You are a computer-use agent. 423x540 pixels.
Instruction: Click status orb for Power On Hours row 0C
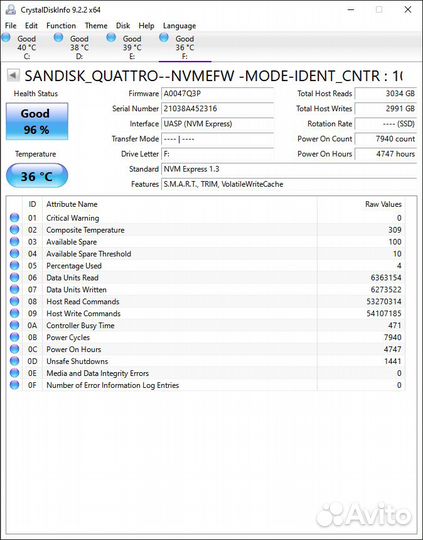pos(14,349)
